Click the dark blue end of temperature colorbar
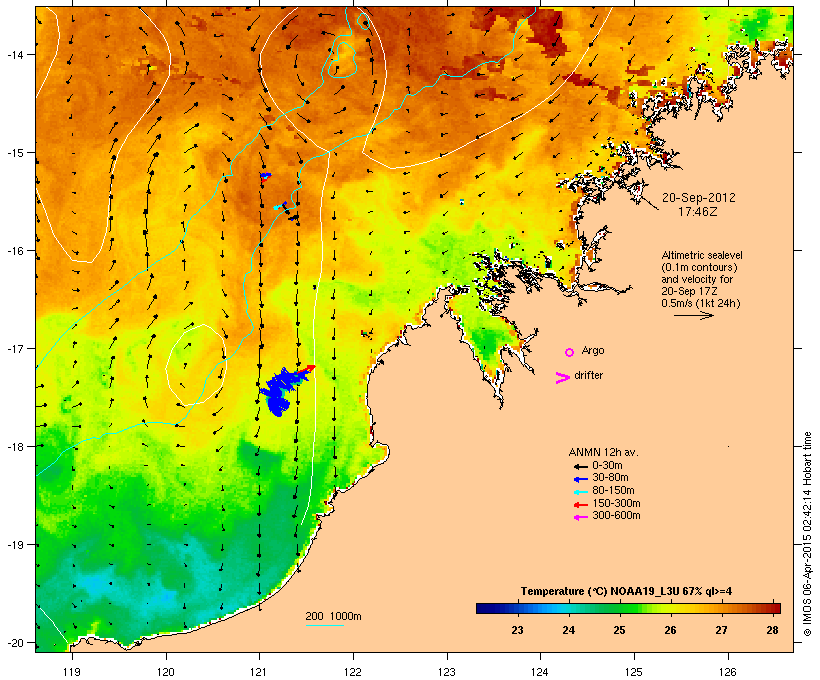The width and height of the screenshot is (820, 680). [x=484, y=608]
